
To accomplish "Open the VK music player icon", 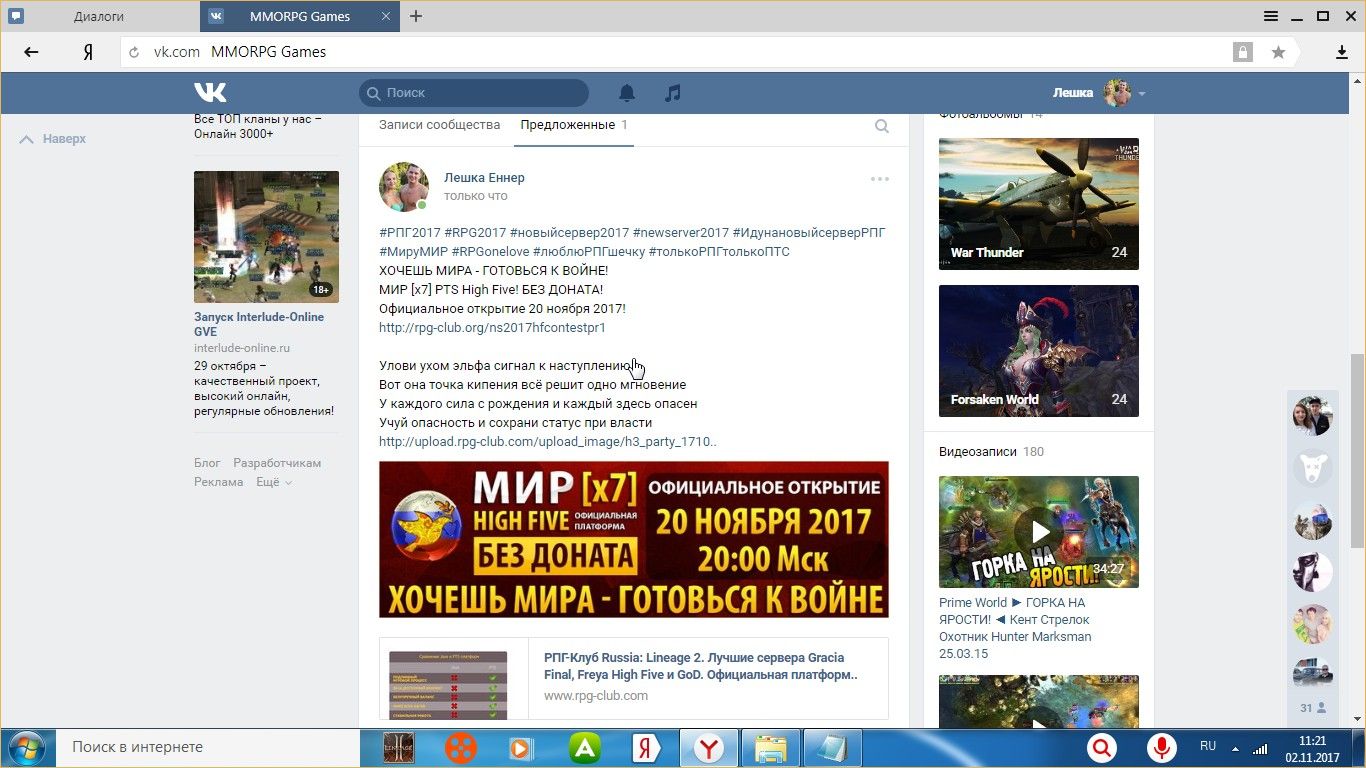I will 673,93.
